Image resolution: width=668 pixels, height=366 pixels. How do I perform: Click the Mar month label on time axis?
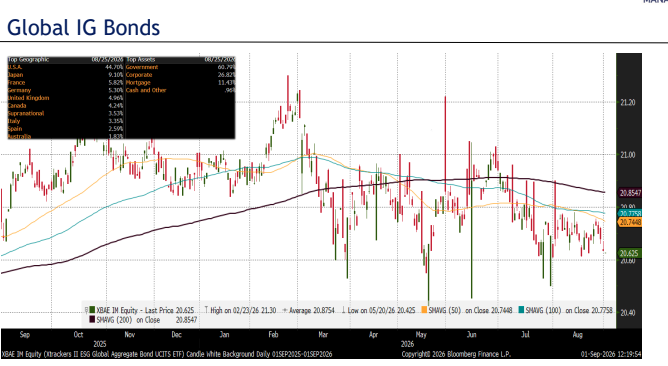[x=323, y=334]
